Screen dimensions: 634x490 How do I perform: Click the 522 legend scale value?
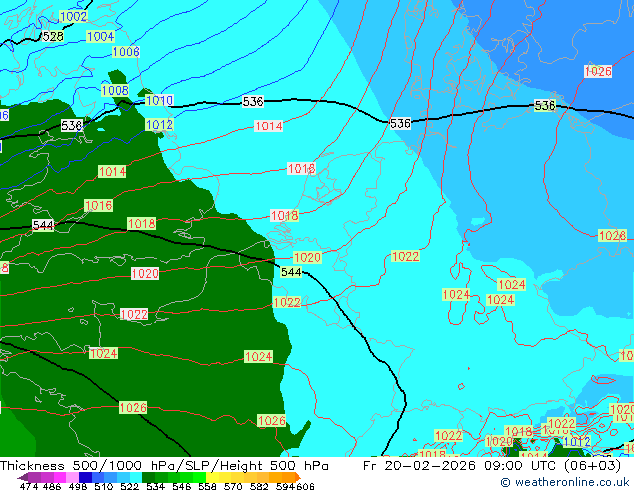click(x=129, y=486)
